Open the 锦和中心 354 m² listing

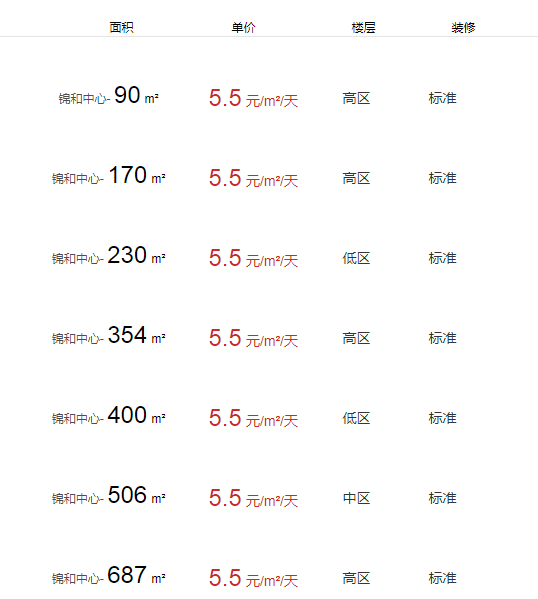coord(109,335)
